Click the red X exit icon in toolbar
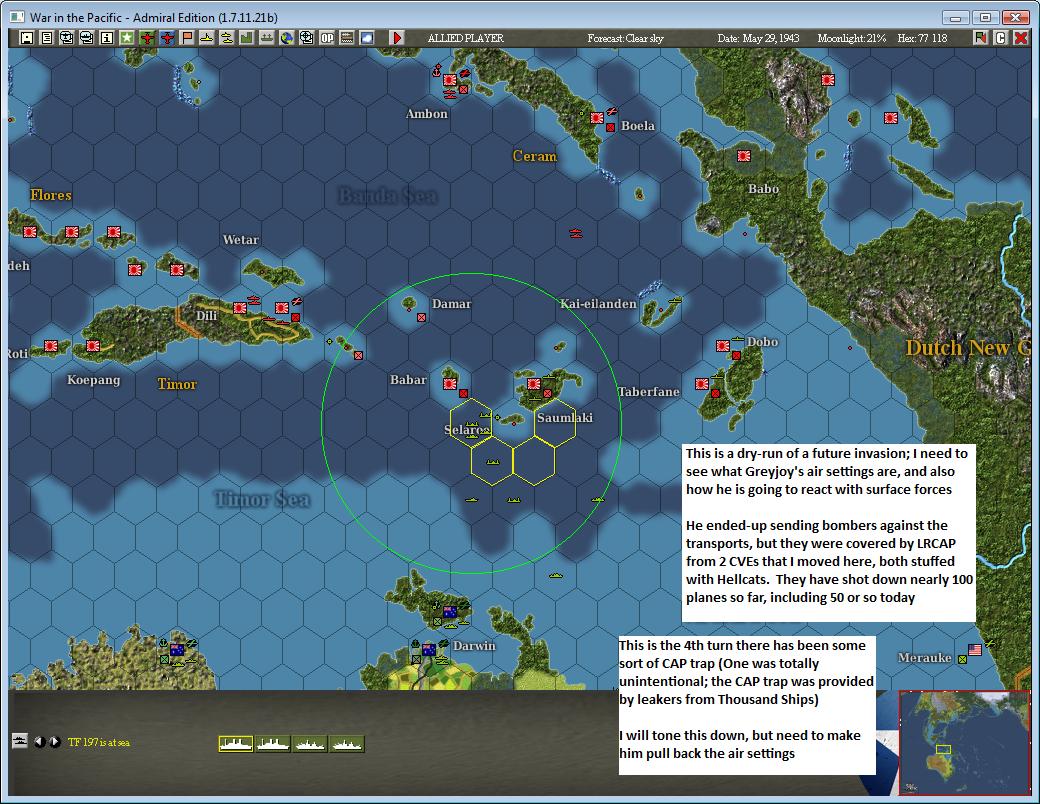The width and height of the screenshot is (1040, 804). tap(1021, 38)
